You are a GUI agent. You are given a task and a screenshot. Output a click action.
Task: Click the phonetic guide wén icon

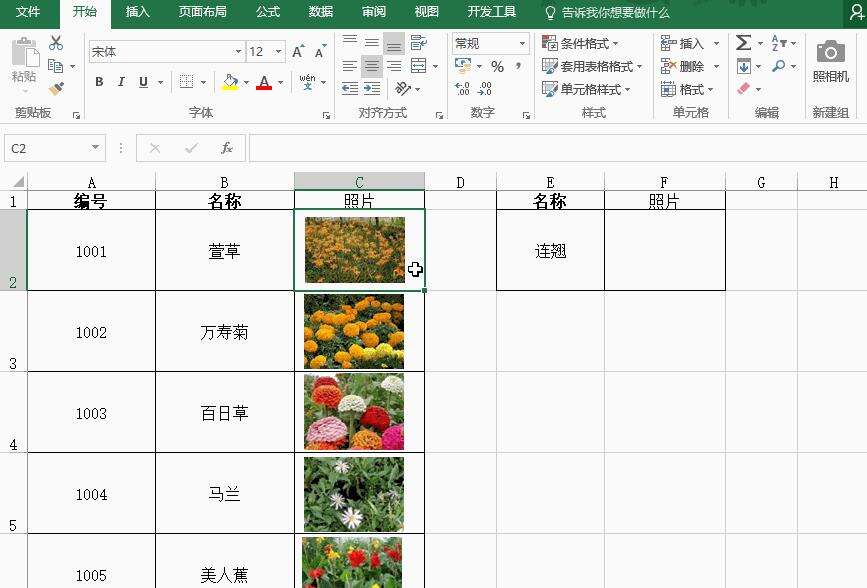point(307,82)
